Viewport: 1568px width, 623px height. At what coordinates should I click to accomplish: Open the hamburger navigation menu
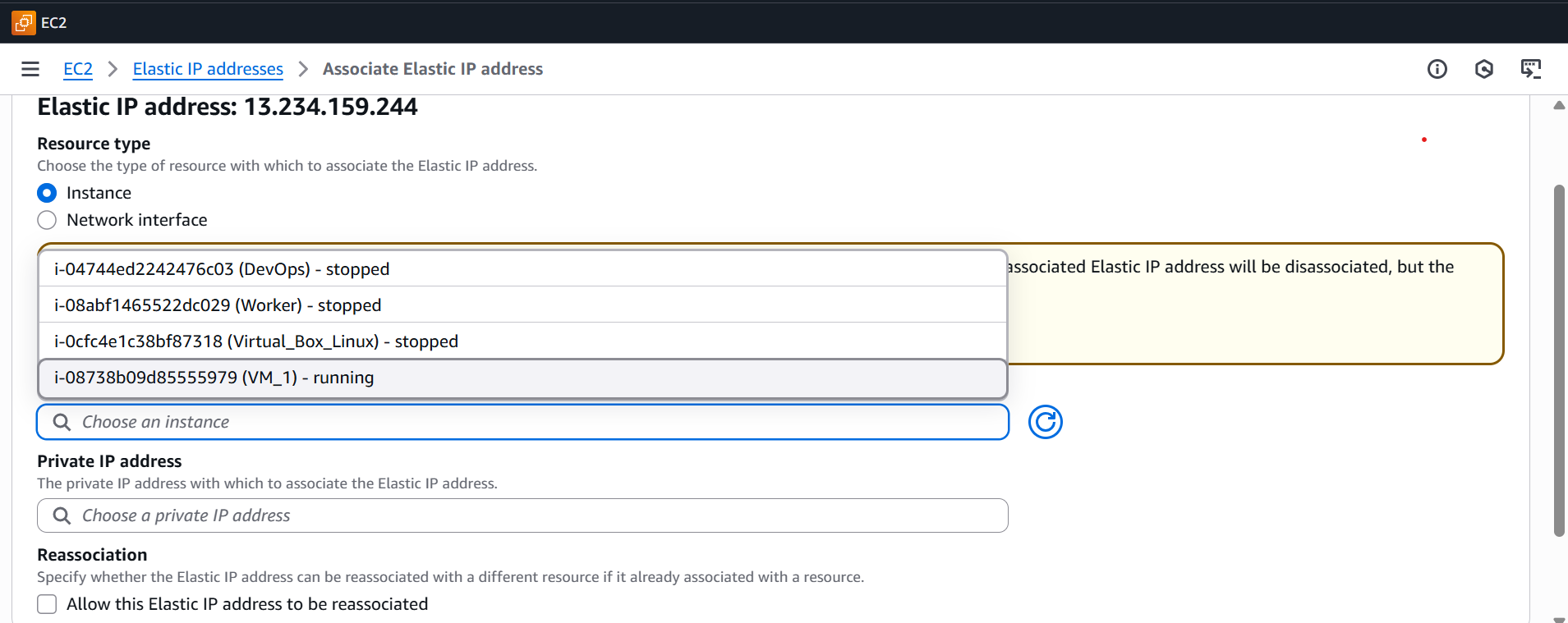click(30, 69)
